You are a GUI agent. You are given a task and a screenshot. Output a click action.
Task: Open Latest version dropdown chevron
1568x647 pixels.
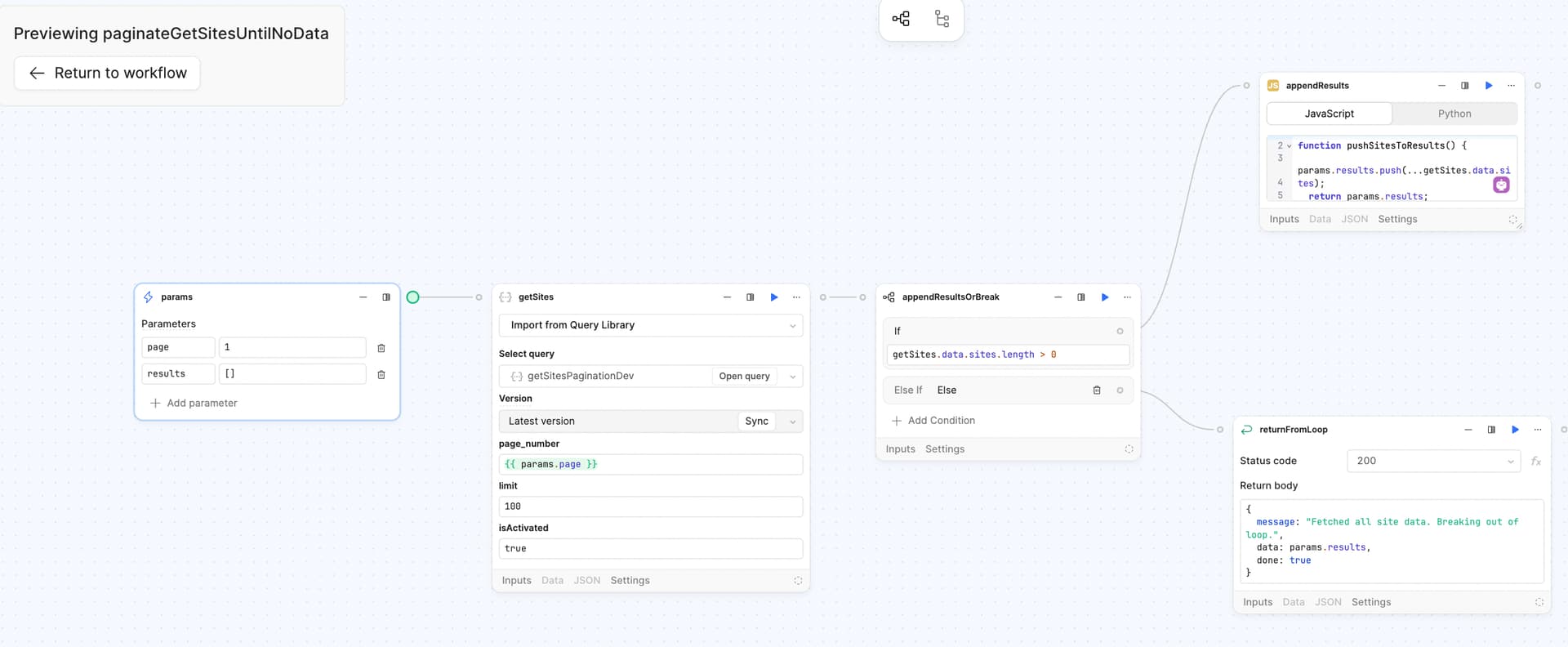pos(792,422)
